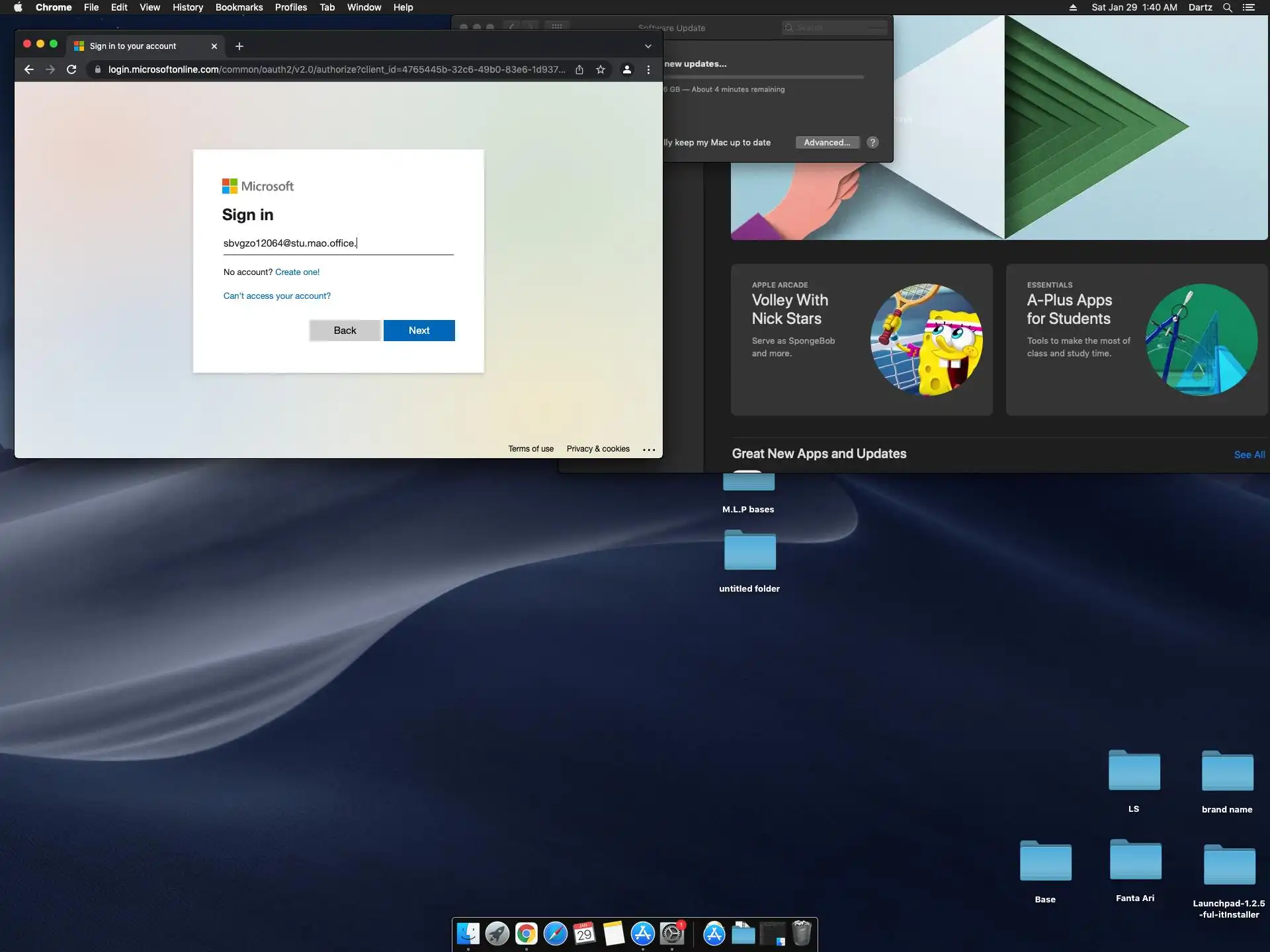Screen dimensions: 1270x952
Task: Open Chrome profile avatar icon
Action: pyautogui.click(x=627, y=69)
